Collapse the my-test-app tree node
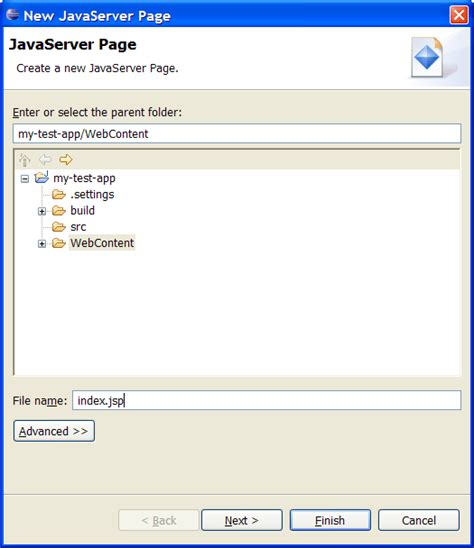The width and height of the screenshot is (474, 548). [x=24, y=179]
